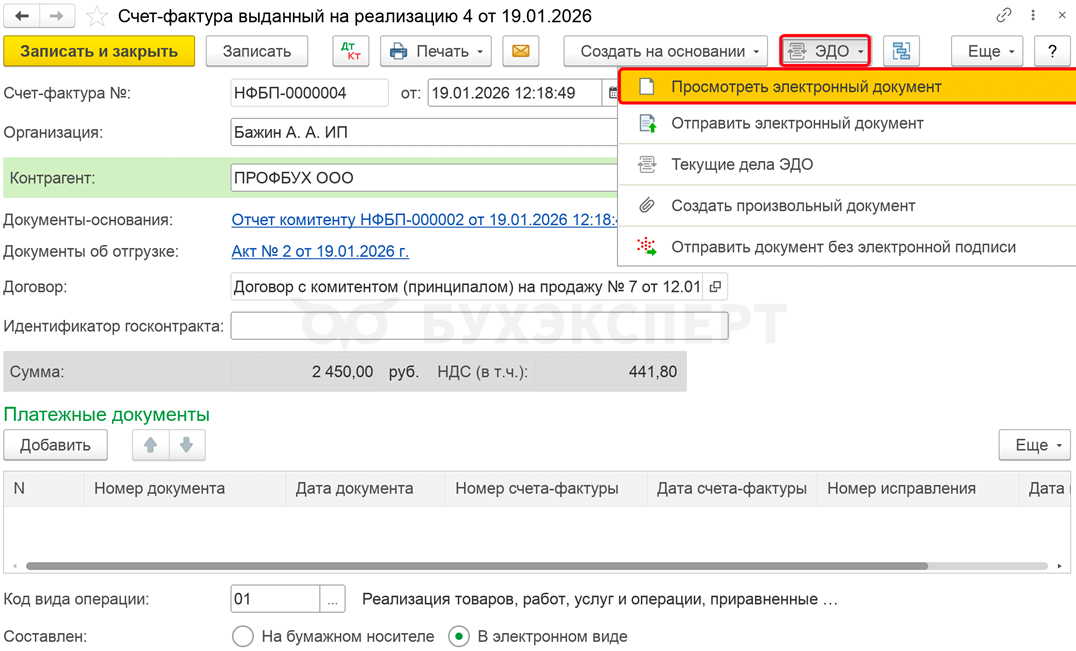Go forward with the right arrow
Screen dimensions: 1076x651
[x=56, y=15]
